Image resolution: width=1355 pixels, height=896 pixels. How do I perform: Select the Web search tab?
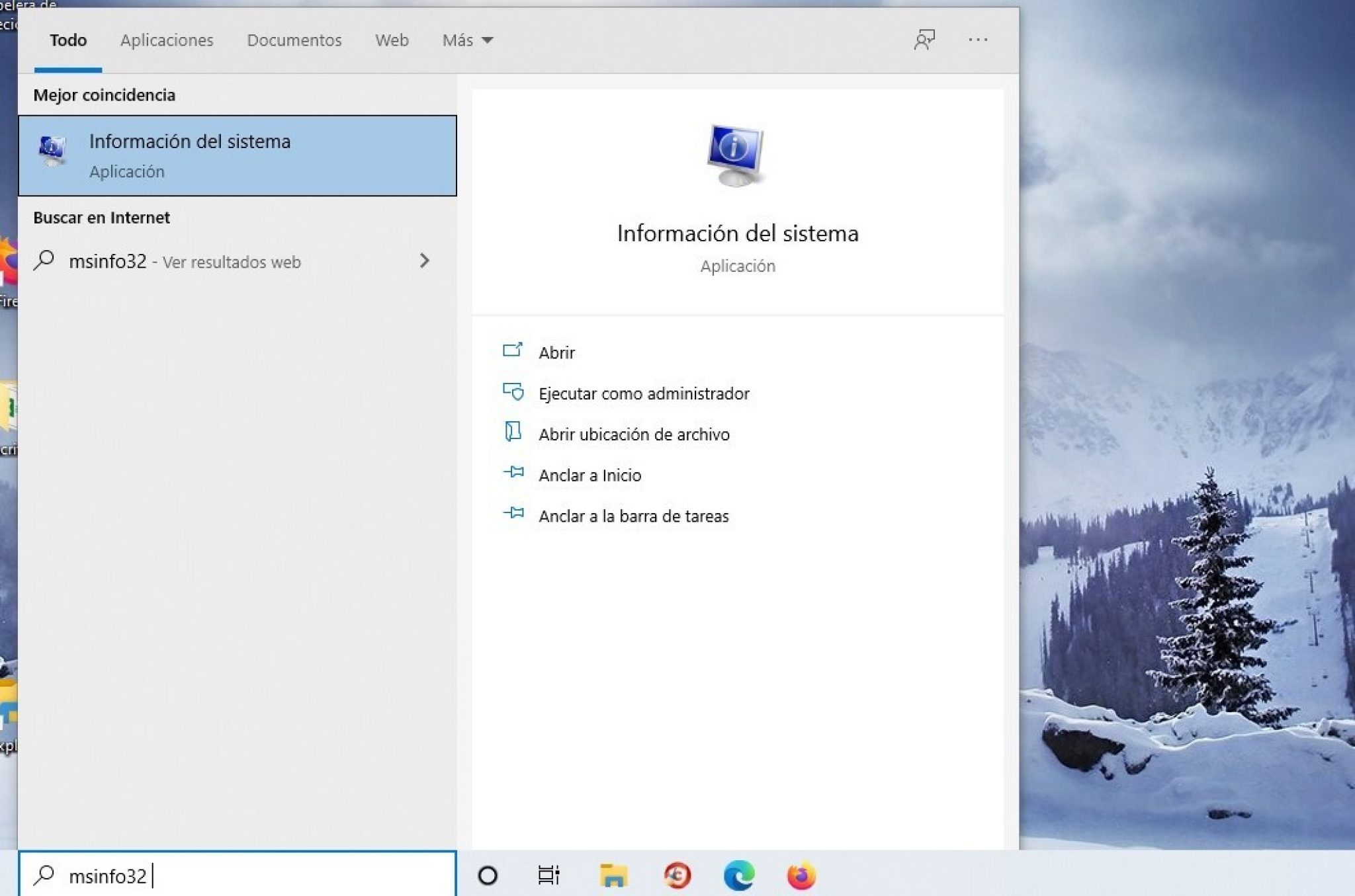[392, 40]
